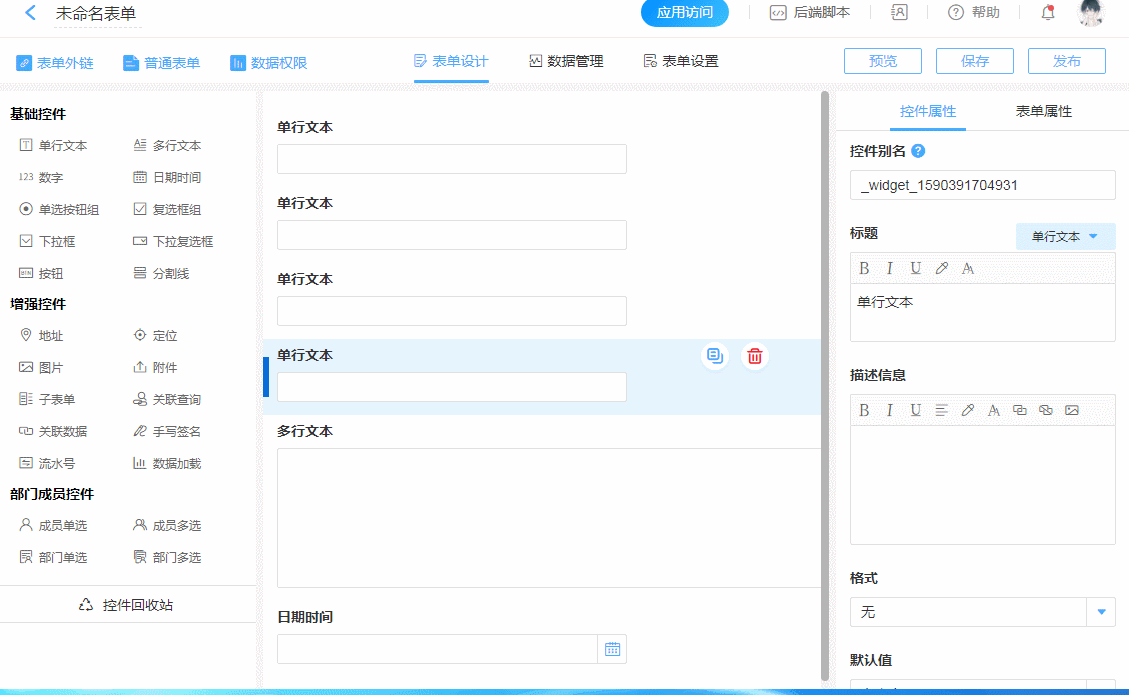The width and height of the screenshot is (1129, 695).
Task: Switch to 表单属性 tab
Action: coord(1043,112)
